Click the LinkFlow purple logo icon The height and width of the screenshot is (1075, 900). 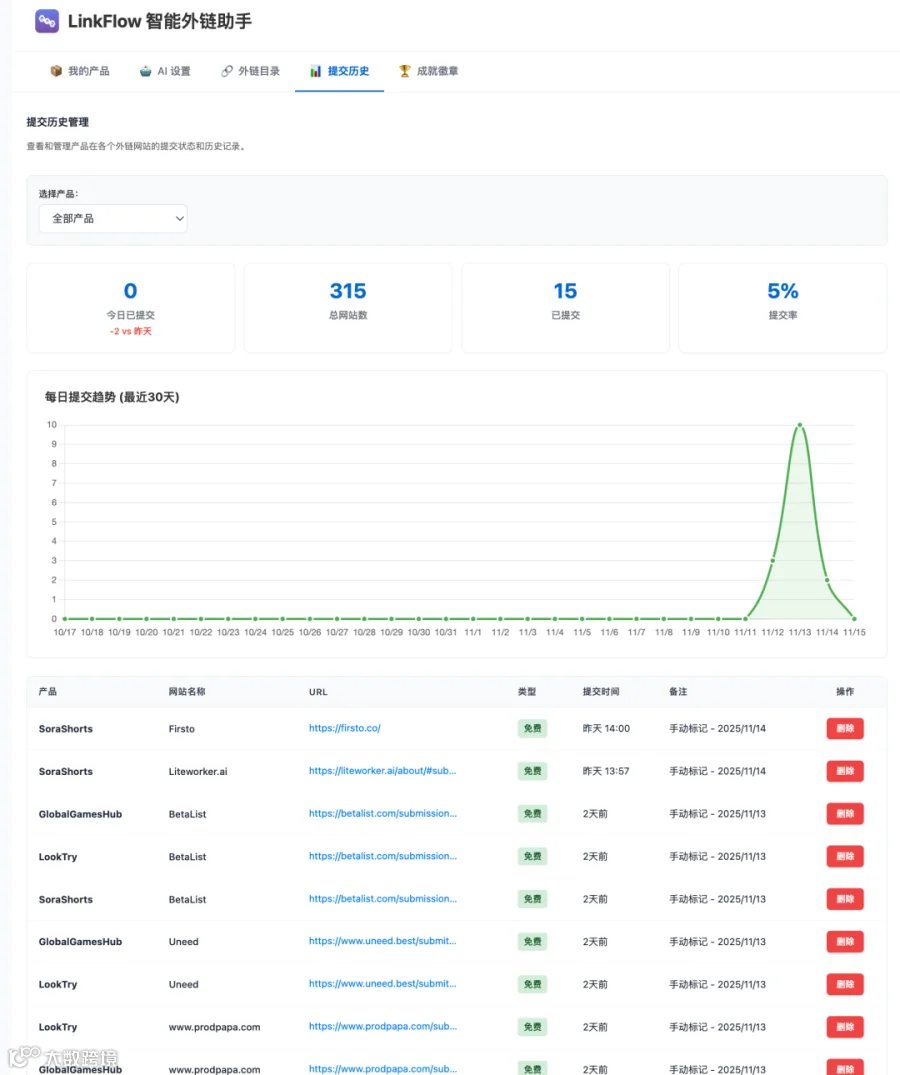tap(47, 21)
